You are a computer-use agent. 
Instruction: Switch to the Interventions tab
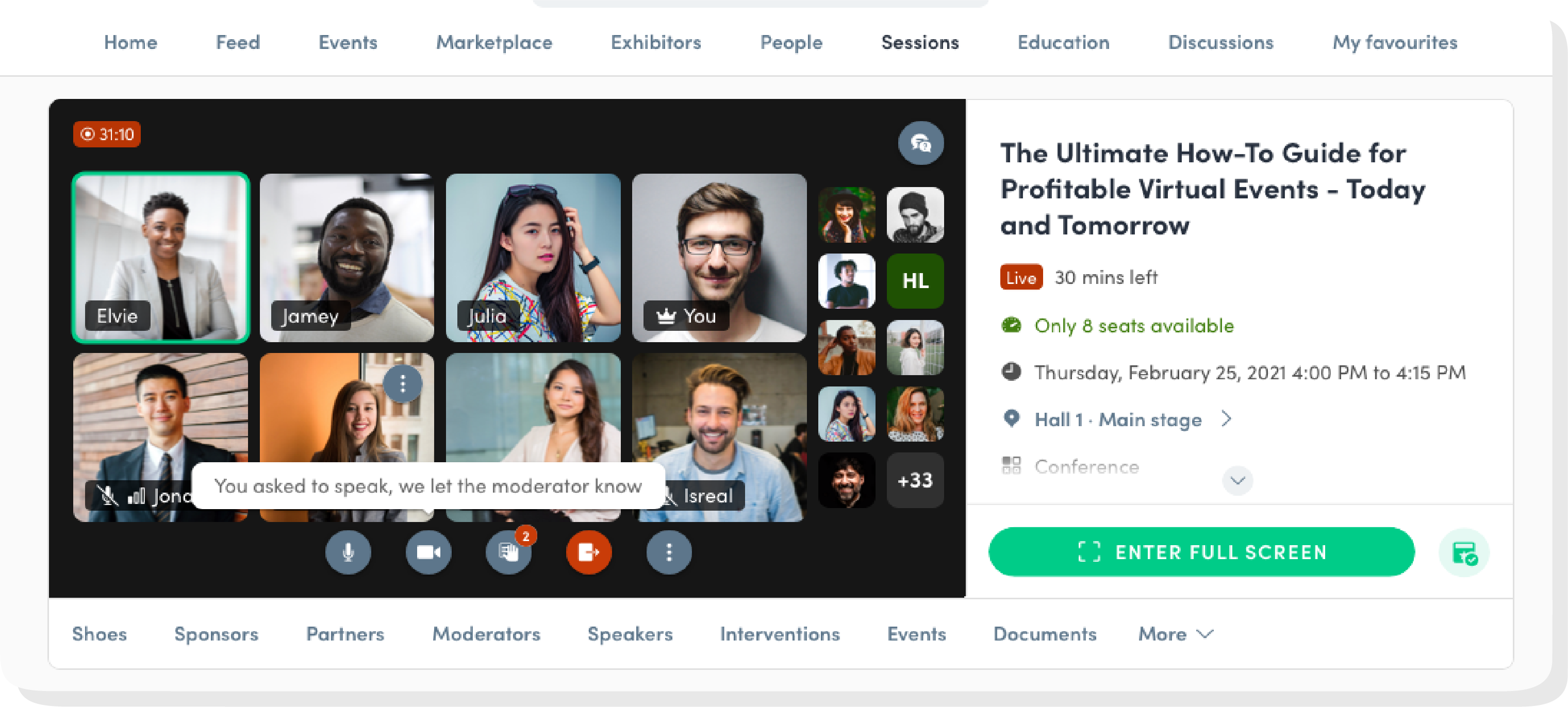coord(779,634)
